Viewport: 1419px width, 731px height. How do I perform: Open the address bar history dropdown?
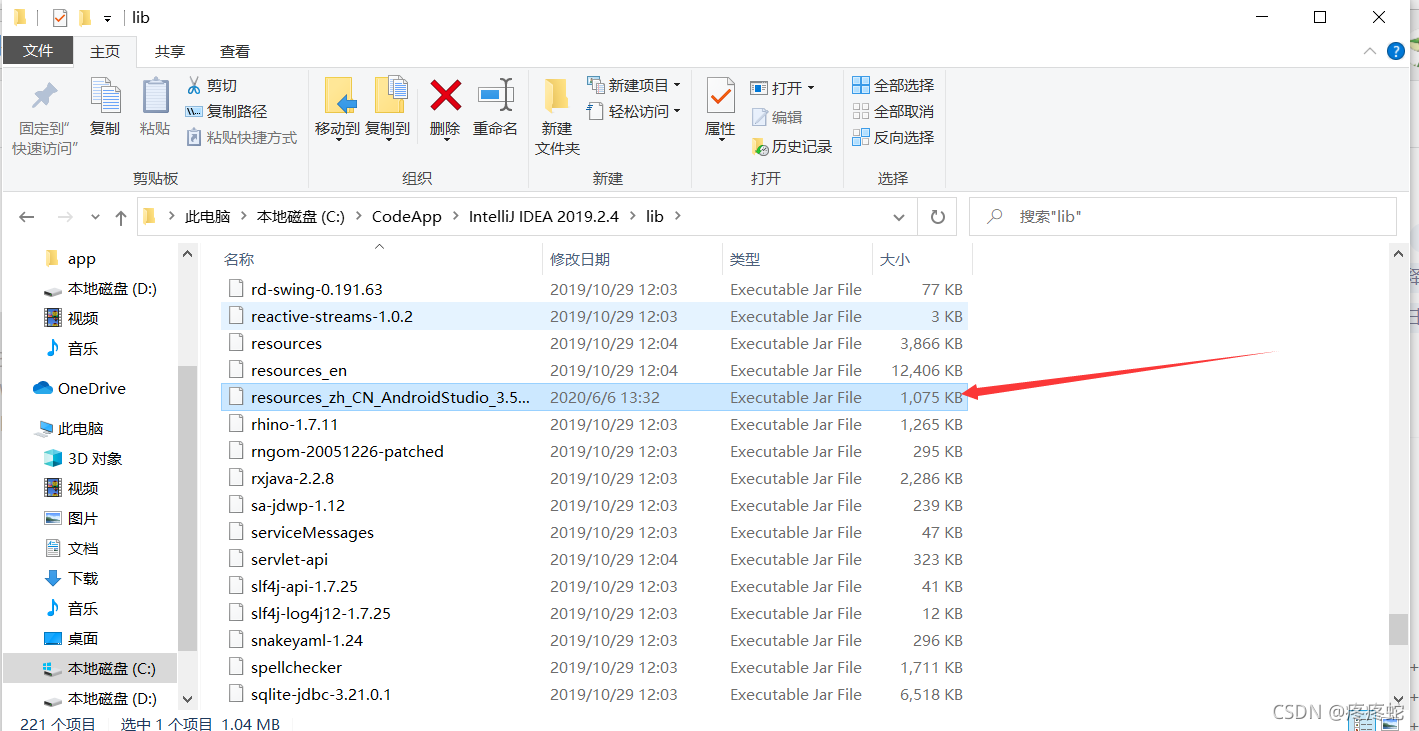click(900, 217)
